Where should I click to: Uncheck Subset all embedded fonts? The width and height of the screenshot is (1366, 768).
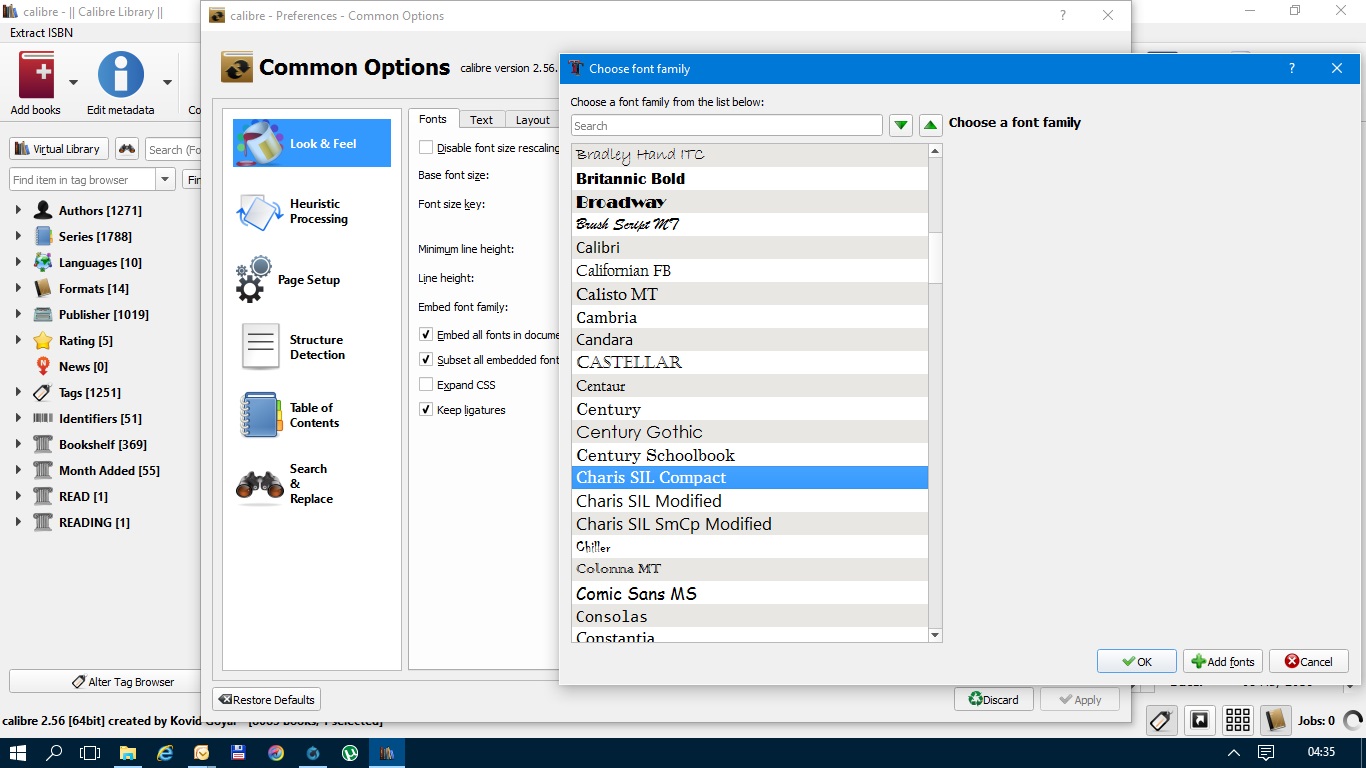(426, 360)
